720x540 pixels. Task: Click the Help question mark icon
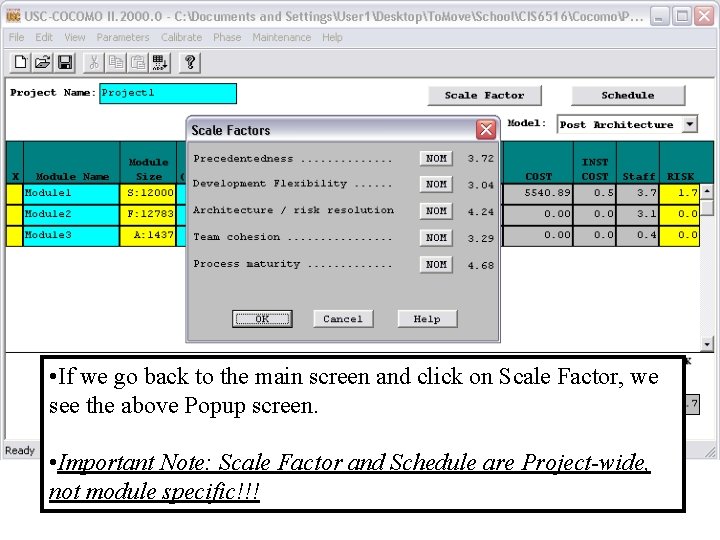190,62
